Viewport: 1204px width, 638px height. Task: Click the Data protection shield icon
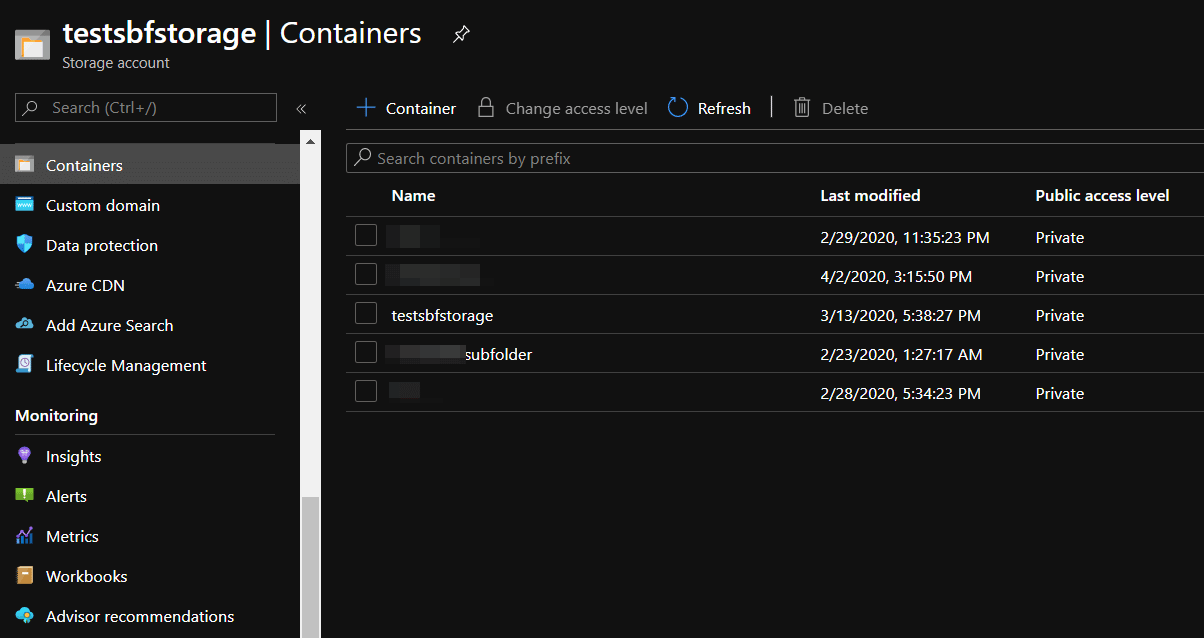pos(25,245)
